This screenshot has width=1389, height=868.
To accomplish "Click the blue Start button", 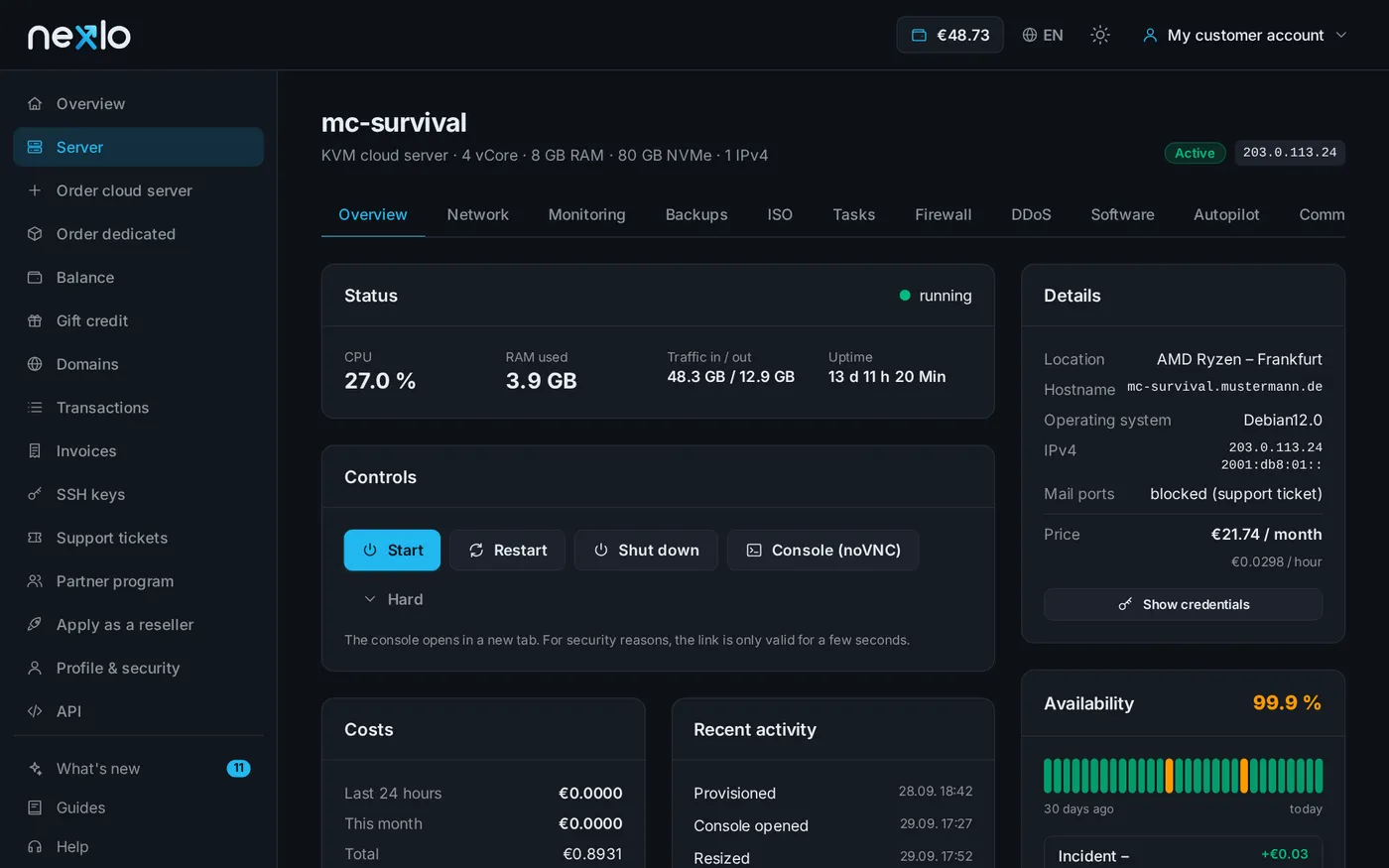I will pos(392,550).
